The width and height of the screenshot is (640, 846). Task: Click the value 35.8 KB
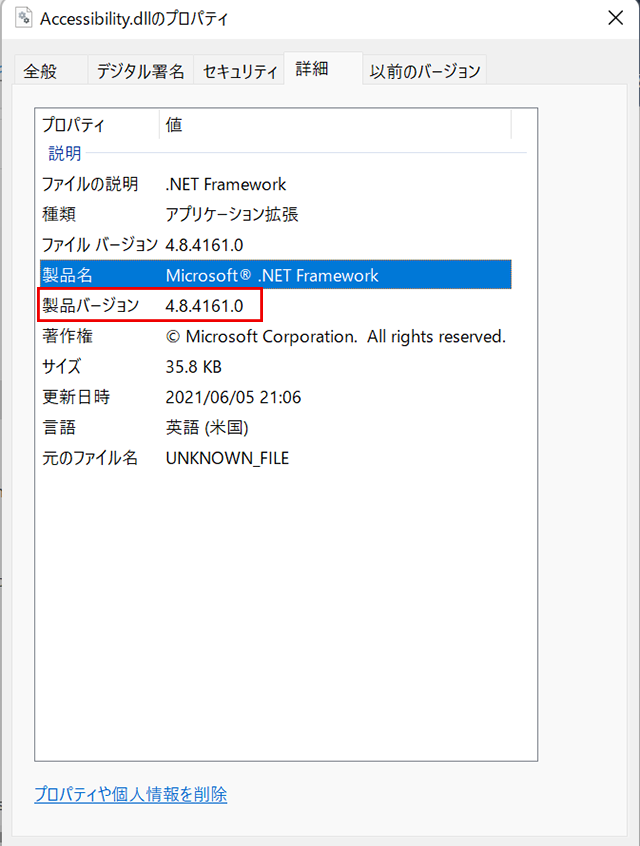click(x=193, y=367)
